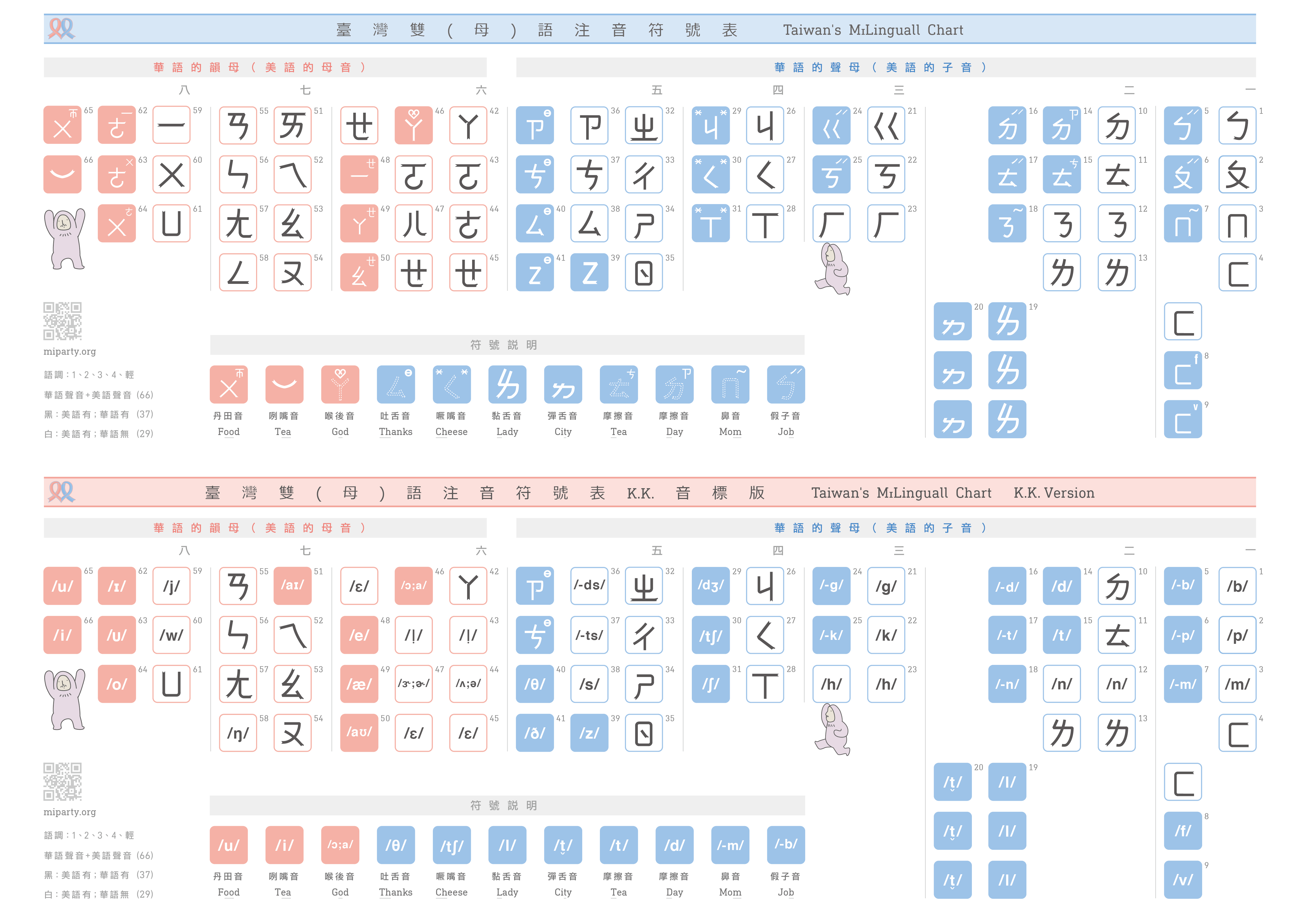The width and height of the screenshot is (1307, 924).
Task: Click the pink /o/ tile numbered 64
Action: pos(117,684)
